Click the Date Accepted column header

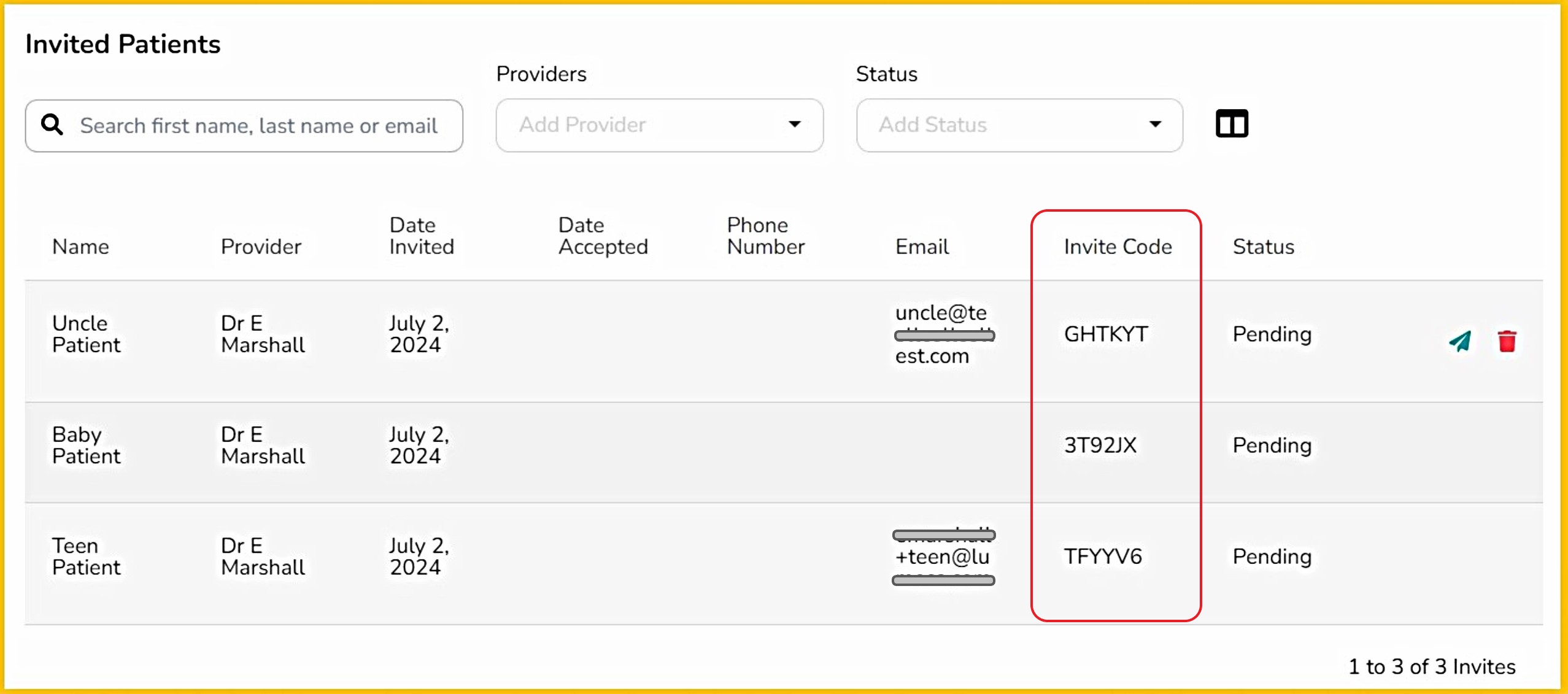click(603, 236)
